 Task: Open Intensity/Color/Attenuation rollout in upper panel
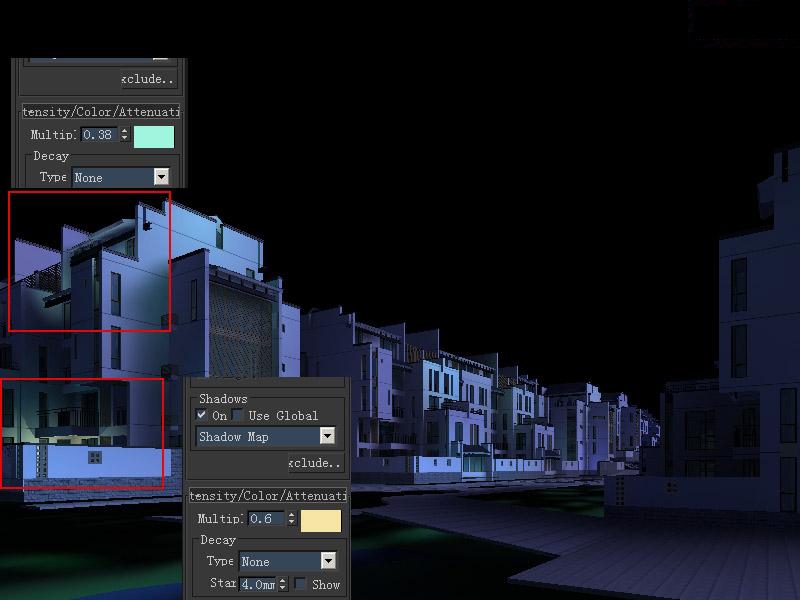(101, 112)
